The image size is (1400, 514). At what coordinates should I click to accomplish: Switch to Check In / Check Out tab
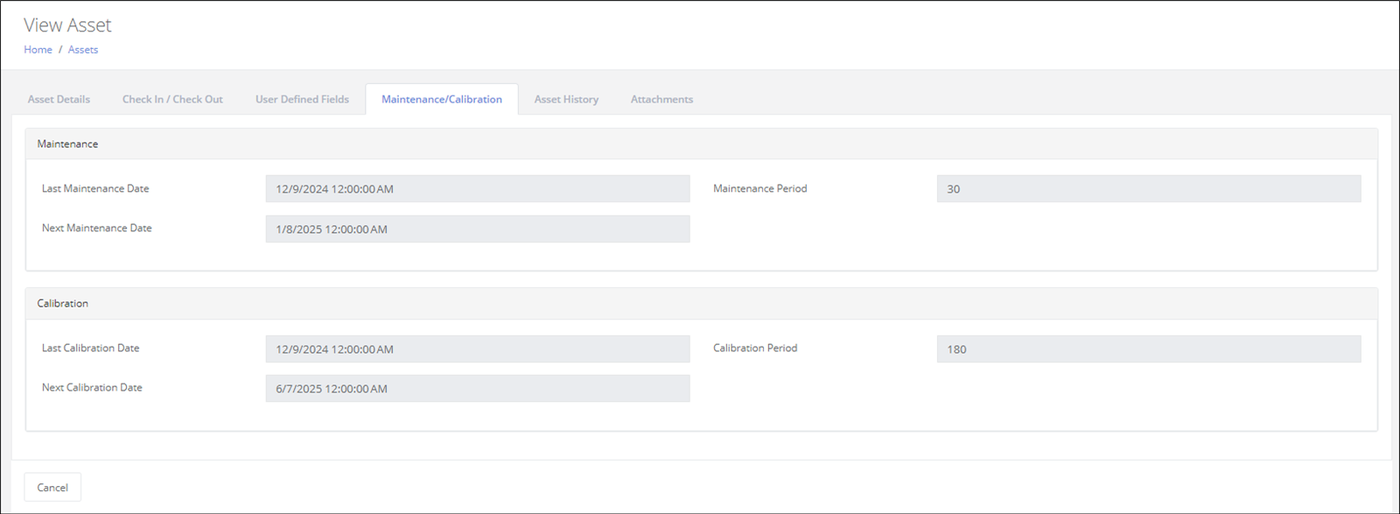tap(173, 99)
